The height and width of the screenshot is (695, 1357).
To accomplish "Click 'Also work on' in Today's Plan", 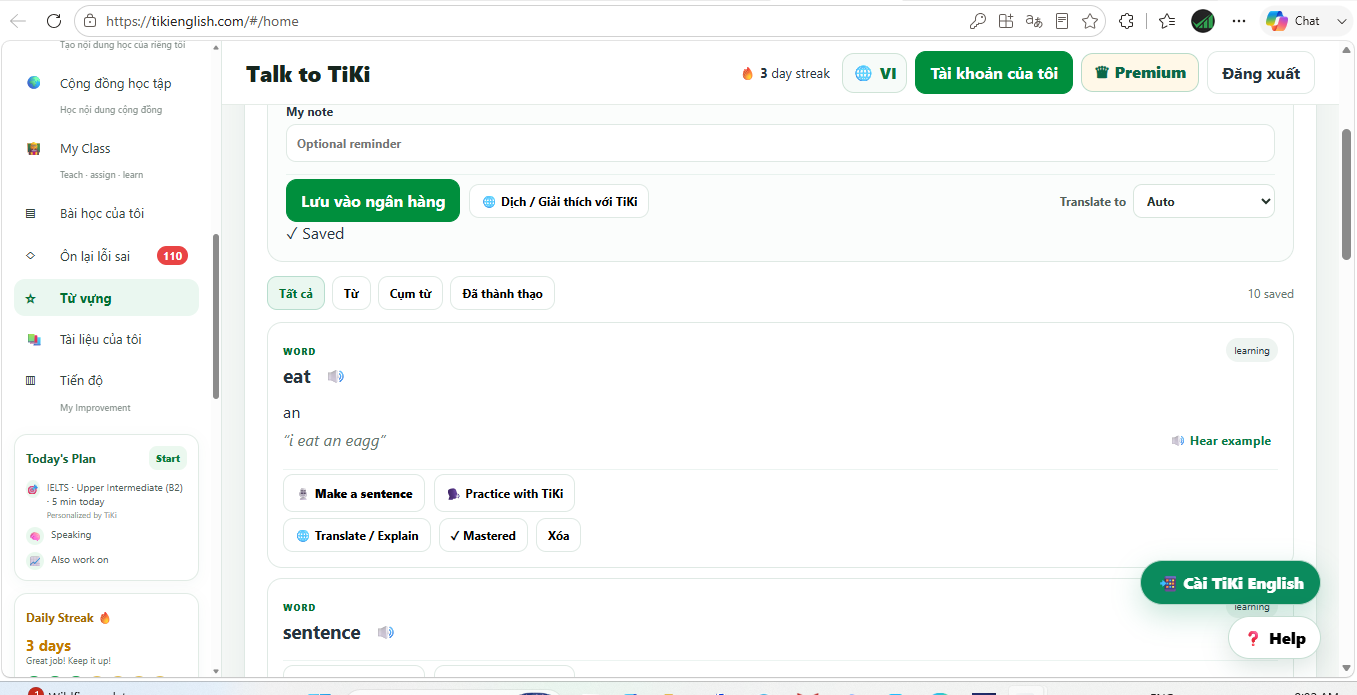I will click(80, 560).
